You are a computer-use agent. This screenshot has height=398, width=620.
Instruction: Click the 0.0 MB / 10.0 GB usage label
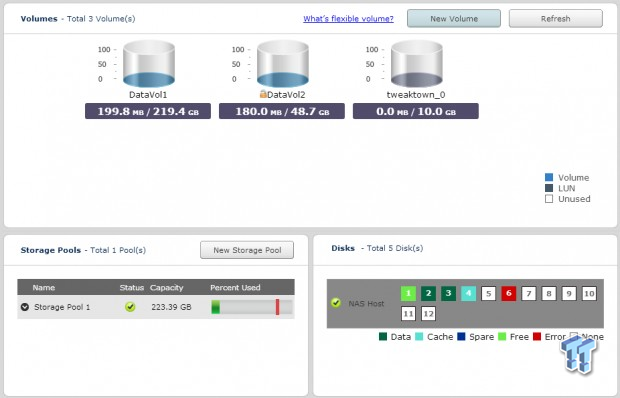416,111
